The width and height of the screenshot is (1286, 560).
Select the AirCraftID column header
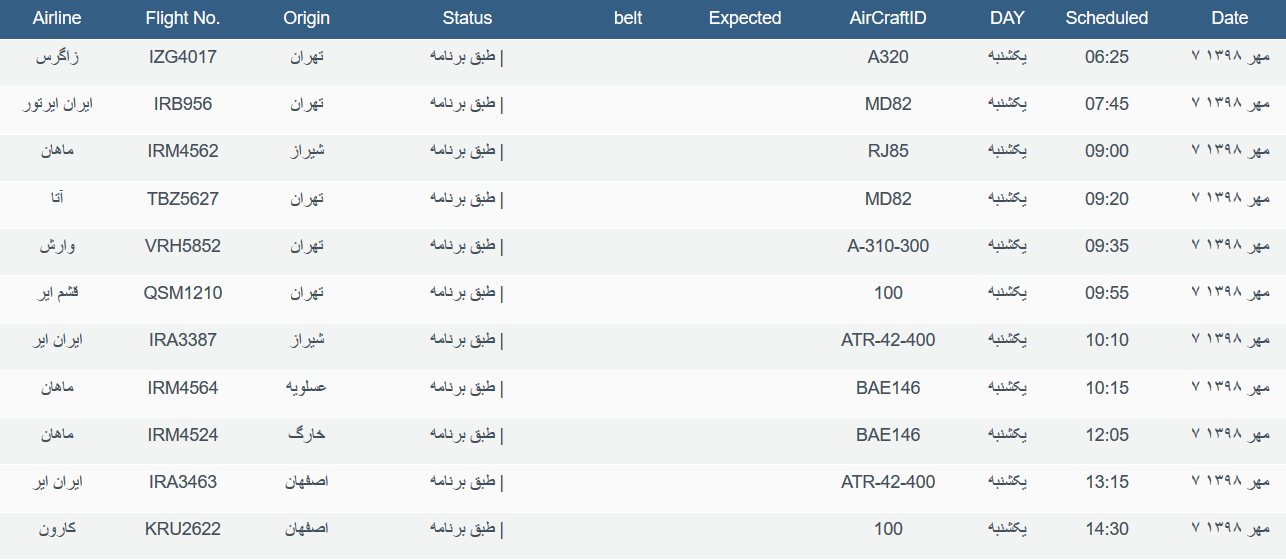(x=888, y=18)
